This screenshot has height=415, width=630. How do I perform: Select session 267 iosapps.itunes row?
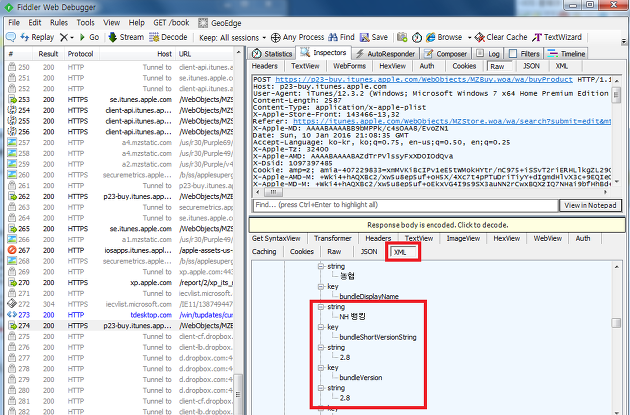[120, 250]
